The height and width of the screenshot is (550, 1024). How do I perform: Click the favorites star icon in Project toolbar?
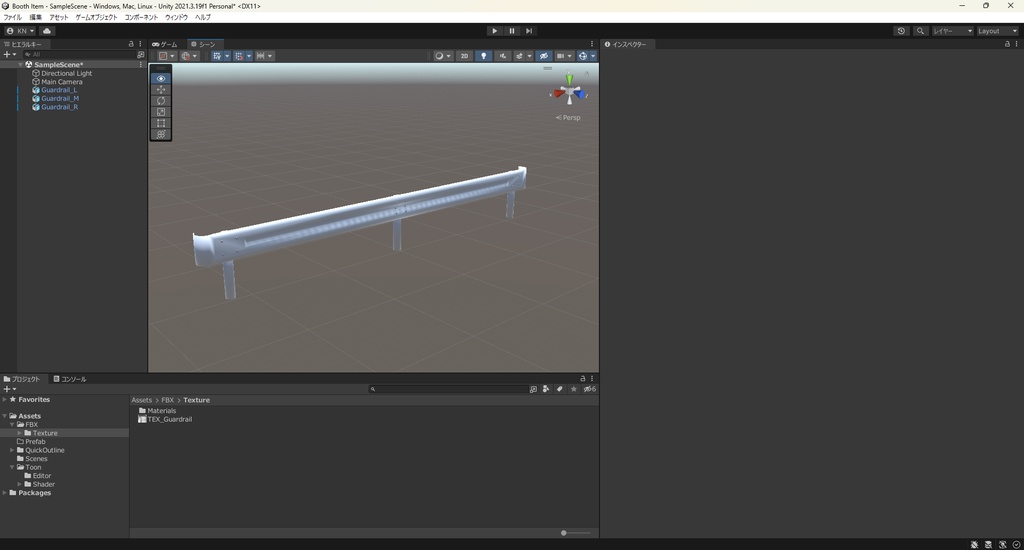point(573,389)
